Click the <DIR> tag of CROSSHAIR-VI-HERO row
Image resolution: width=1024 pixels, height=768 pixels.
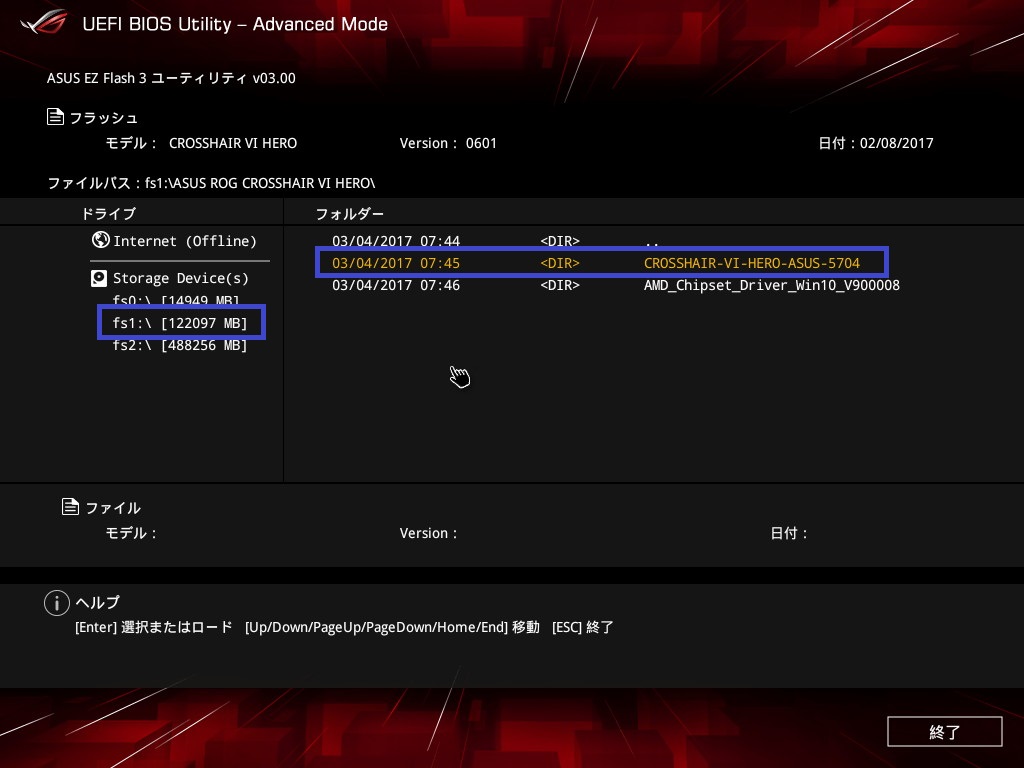[560, 263]
